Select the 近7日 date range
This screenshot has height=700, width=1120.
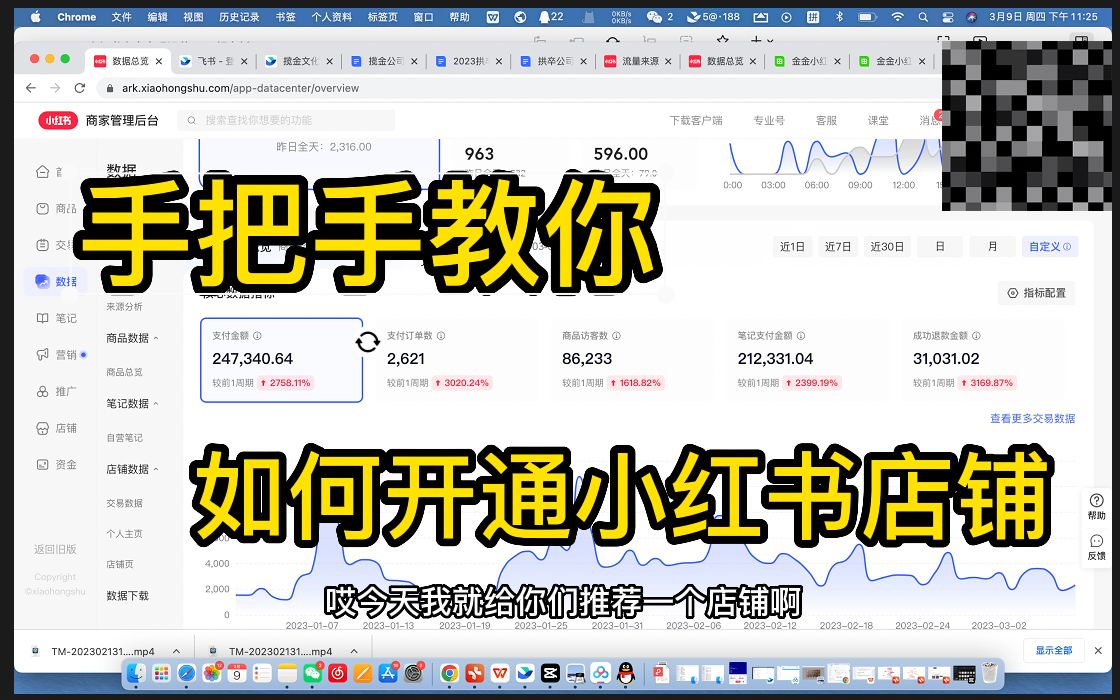click(x=838, y=246)
